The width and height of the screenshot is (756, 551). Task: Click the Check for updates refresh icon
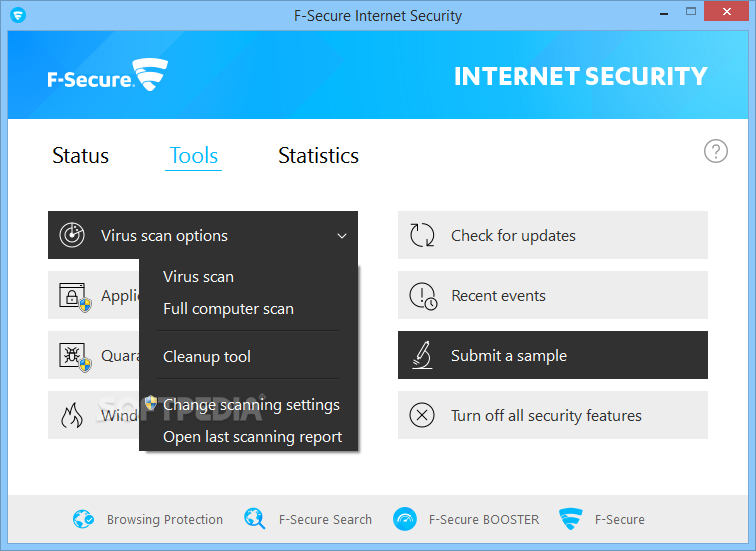(422, 235)
